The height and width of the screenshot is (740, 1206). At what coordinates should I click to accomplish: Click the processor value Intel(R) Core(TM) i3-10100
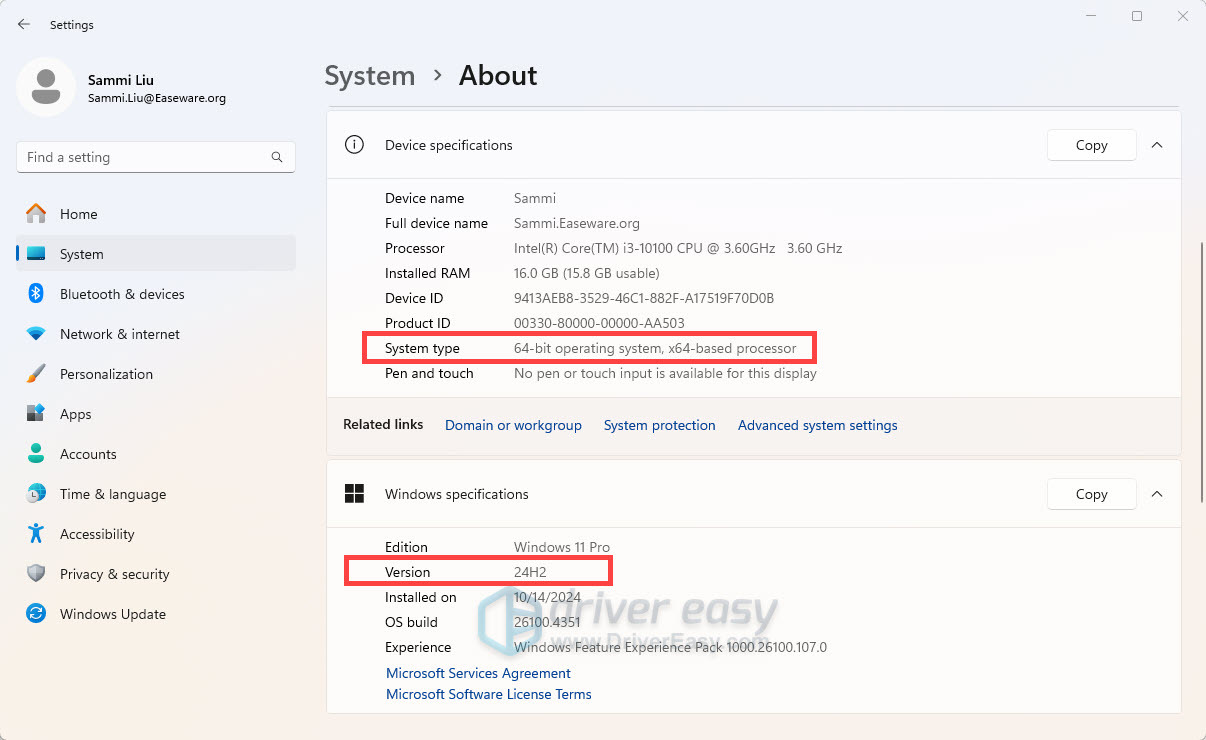point(678,248)
